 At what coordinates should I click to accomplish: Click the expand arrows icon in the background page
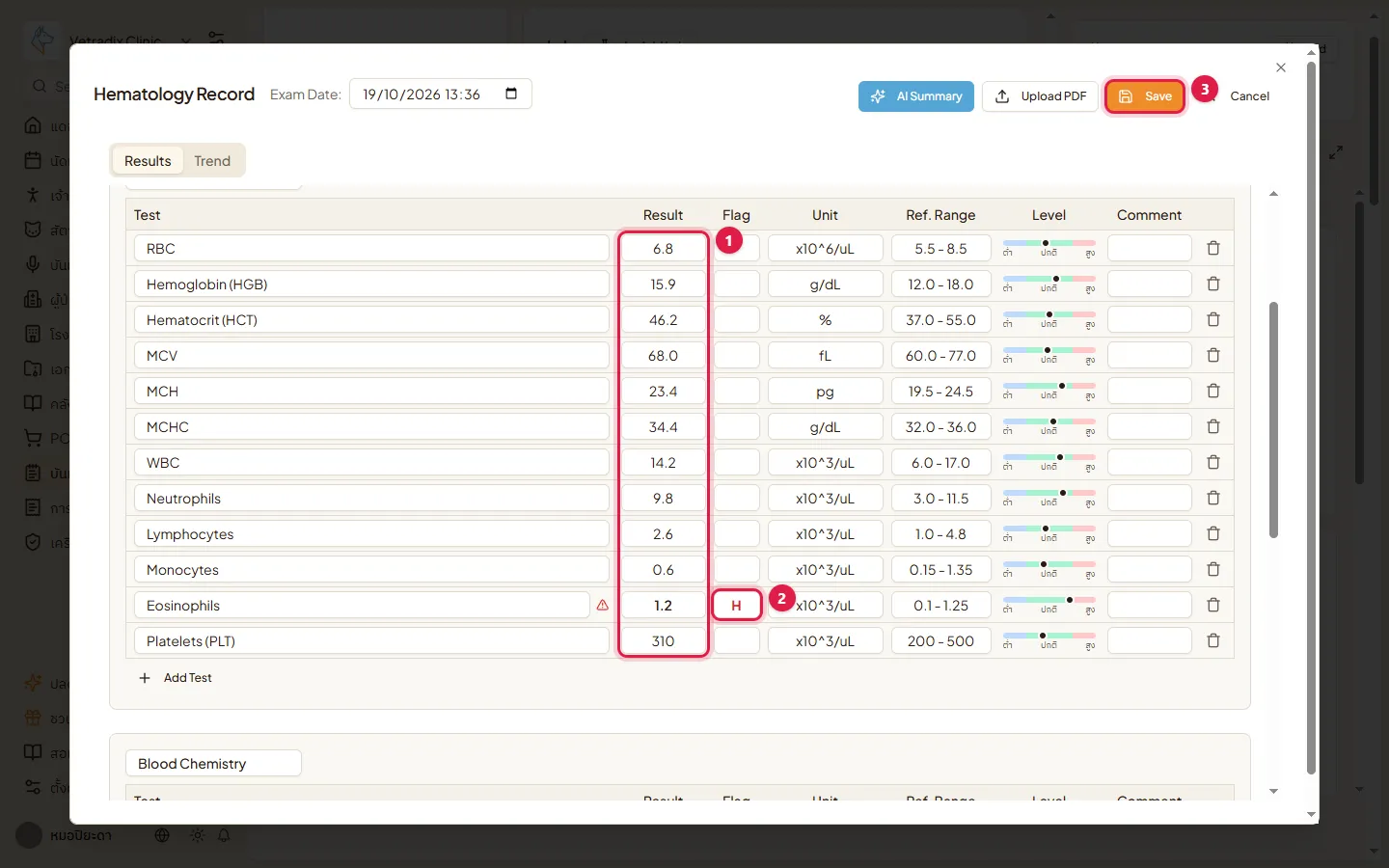point(1336,152)
